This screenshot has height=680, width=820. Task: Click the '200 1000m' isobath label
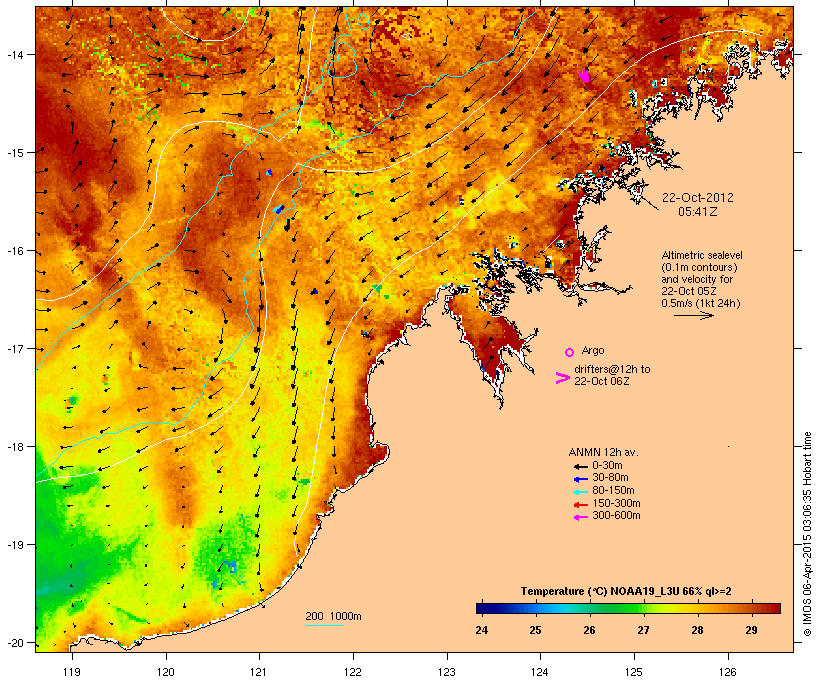[x=333, y=616]
